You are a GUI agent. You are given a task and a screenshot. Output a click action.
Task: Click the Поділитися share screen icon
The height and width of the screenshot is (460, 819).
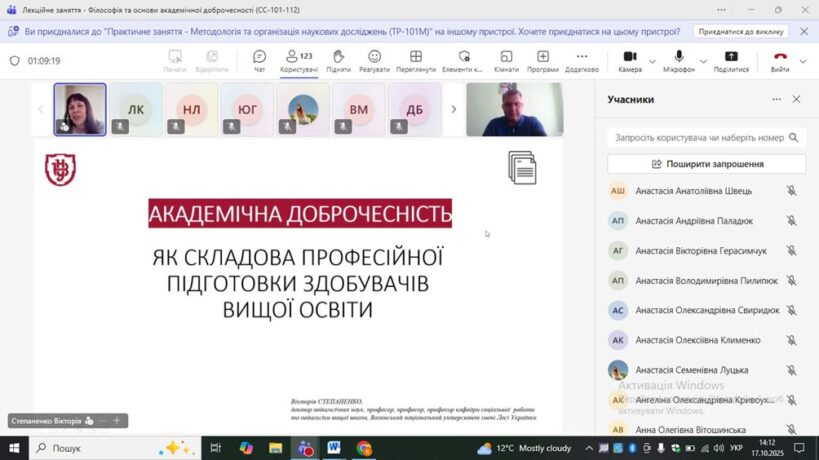(731, 60)
